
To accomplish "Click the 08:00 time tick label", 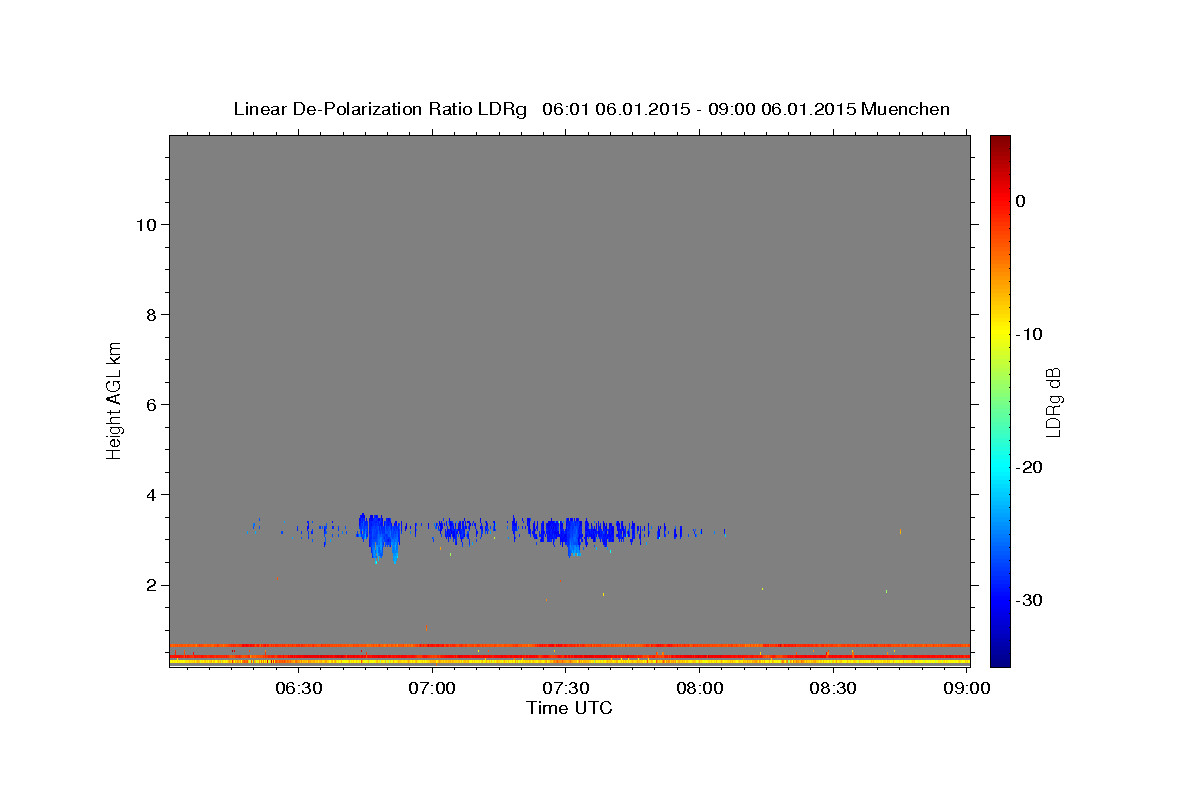I will pyautogui.click(x=700, y=688).
